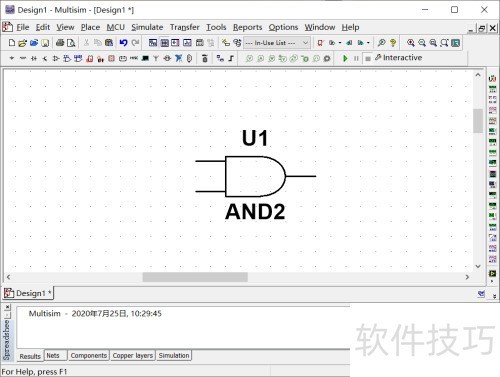Place an RF component

pyautogui.click(x=156, y=58)
